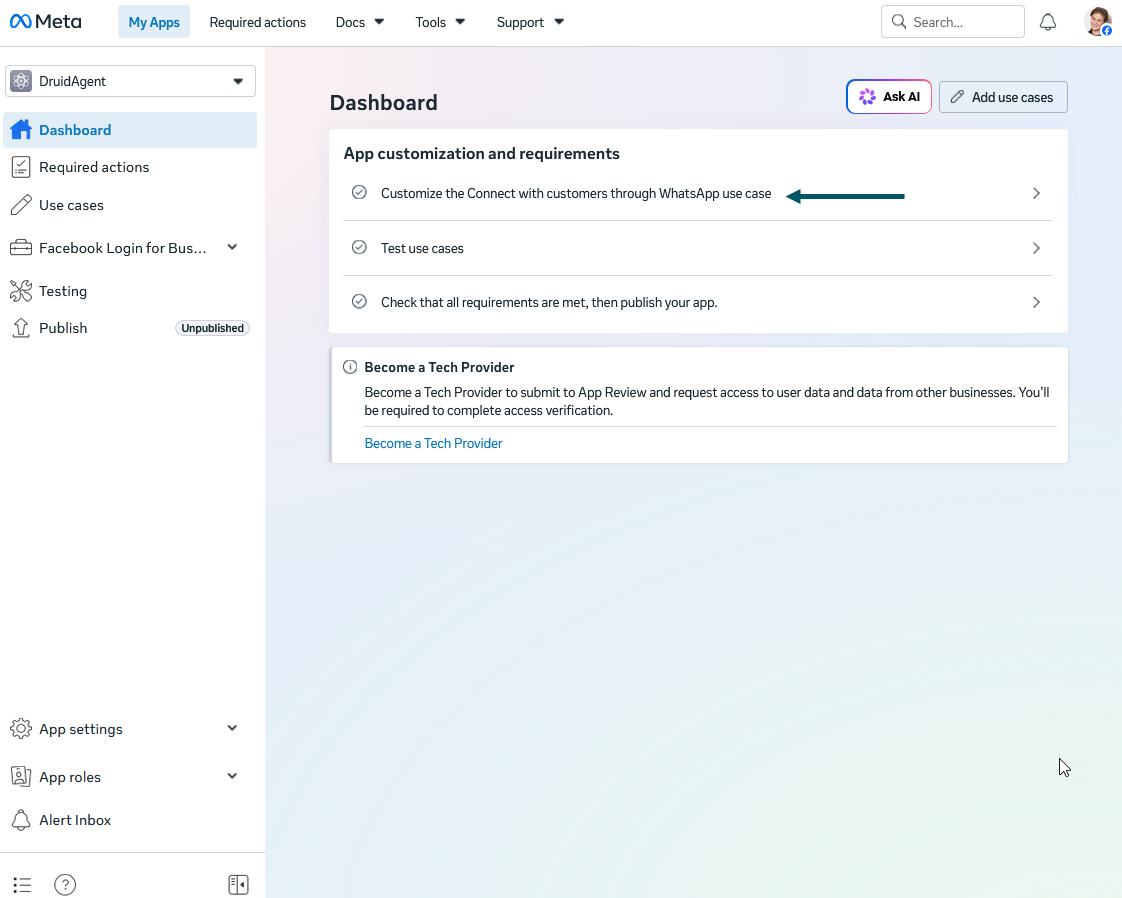Click the Ask AI button
Image resolution: width=1122 pixels, height=898 pixels.
click(x=889, y=97)
